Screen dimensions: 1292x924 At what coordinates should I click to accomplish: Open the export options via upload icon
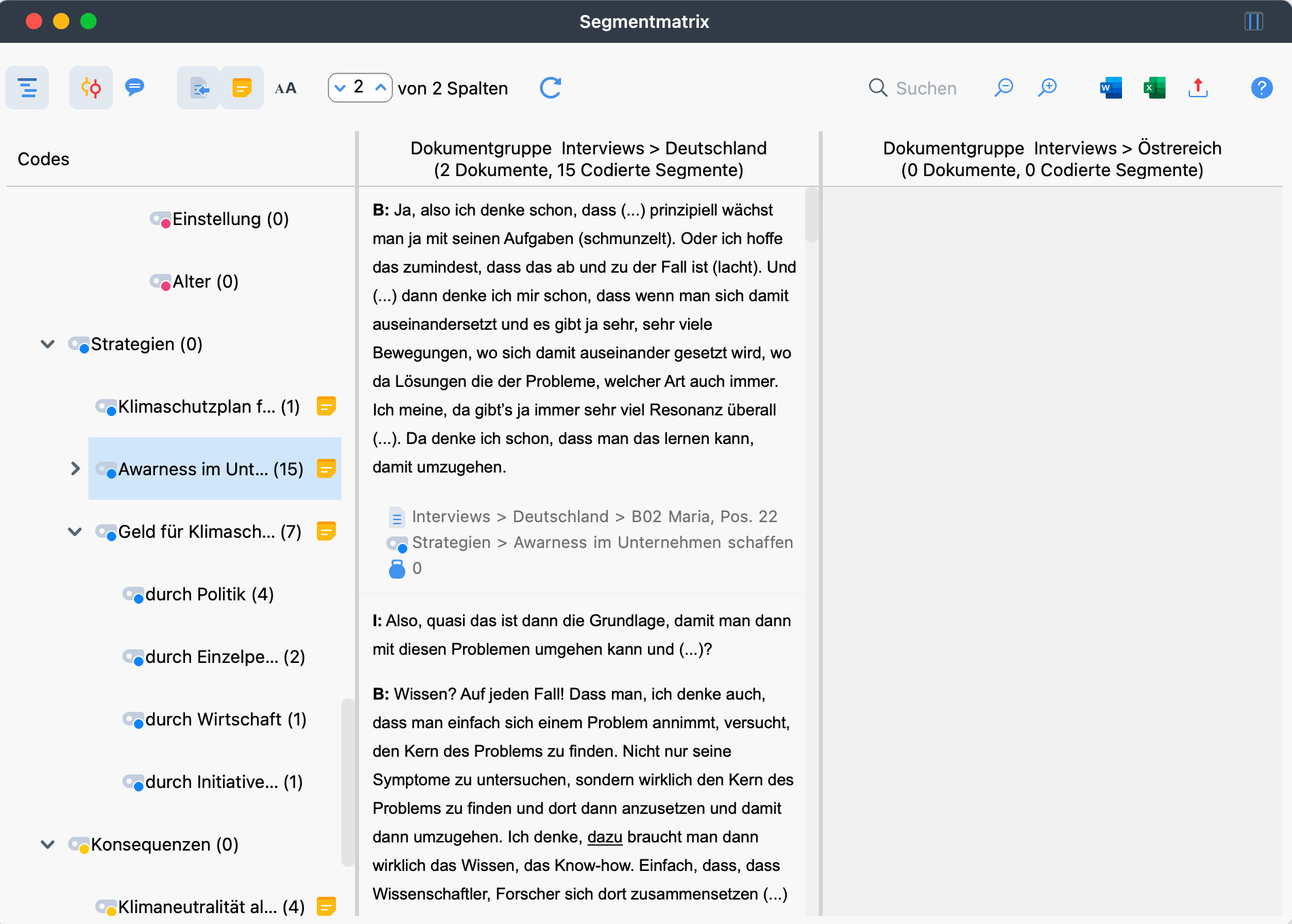point(1197,88)
